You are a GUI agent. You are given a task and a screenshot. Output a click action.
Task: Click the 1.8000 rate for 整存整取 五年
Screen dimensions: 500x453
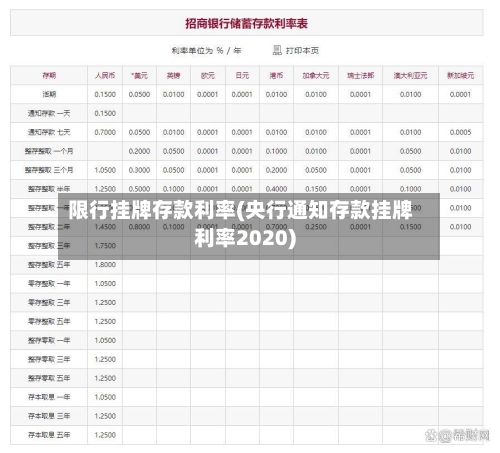(x=105, y=265)
